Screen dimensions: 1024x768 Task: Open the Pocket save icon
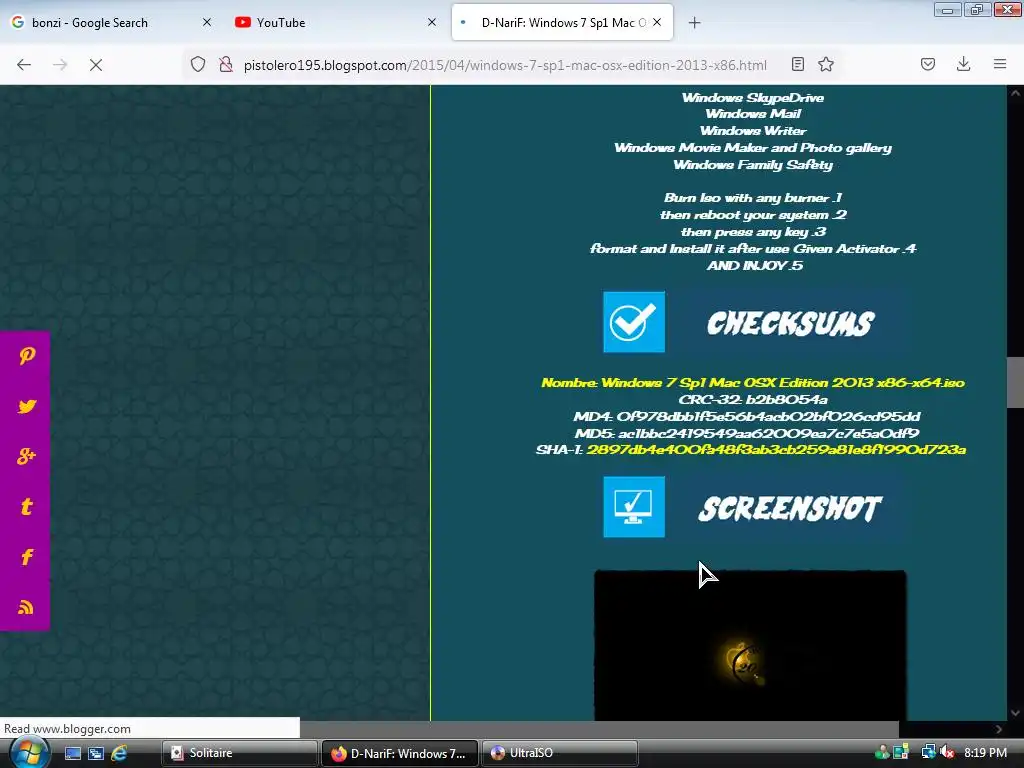coord(928,64)
